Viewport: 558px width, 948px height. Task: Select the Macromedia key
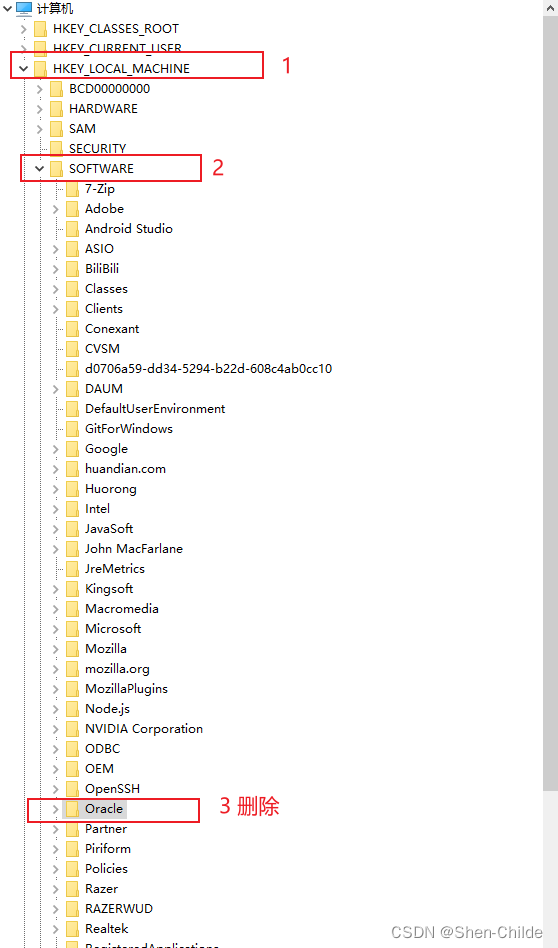tap(122, 609)
